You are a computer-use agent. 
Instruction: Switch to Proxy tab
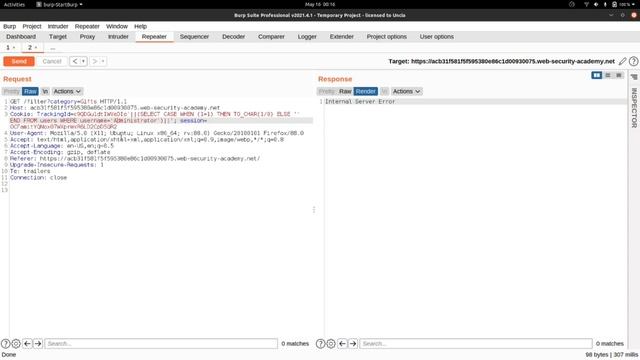87,37
